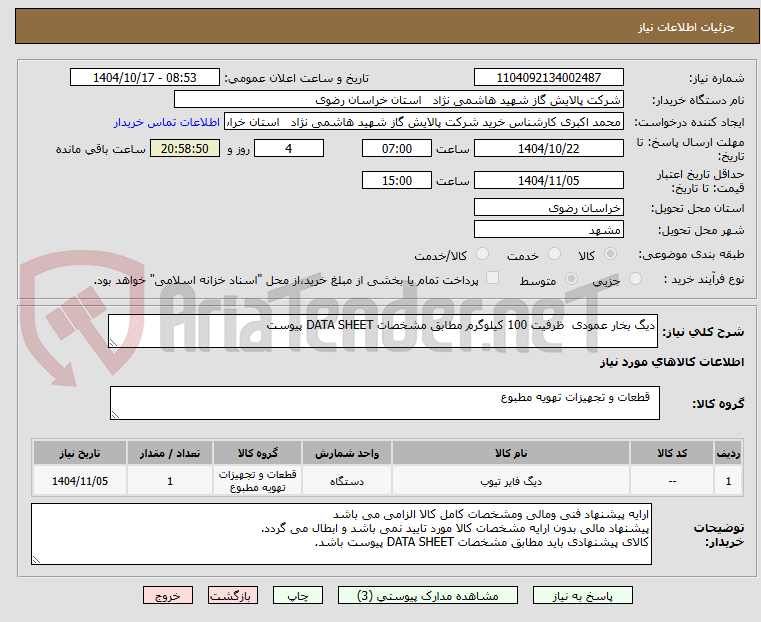Viewport: 761px width, 622px height.
Task: Click the شرح کلی نیاز description textarea
Action: pyautogui.click(x=383, y=331)
